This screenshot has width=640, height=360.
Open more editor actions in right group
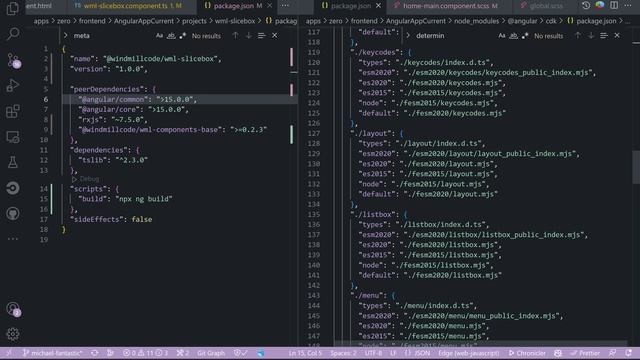pos(628,6)
